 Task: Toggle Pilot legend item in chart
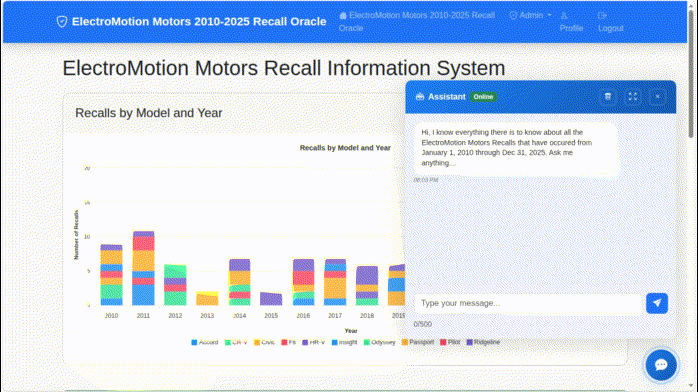tap(450, 342)
